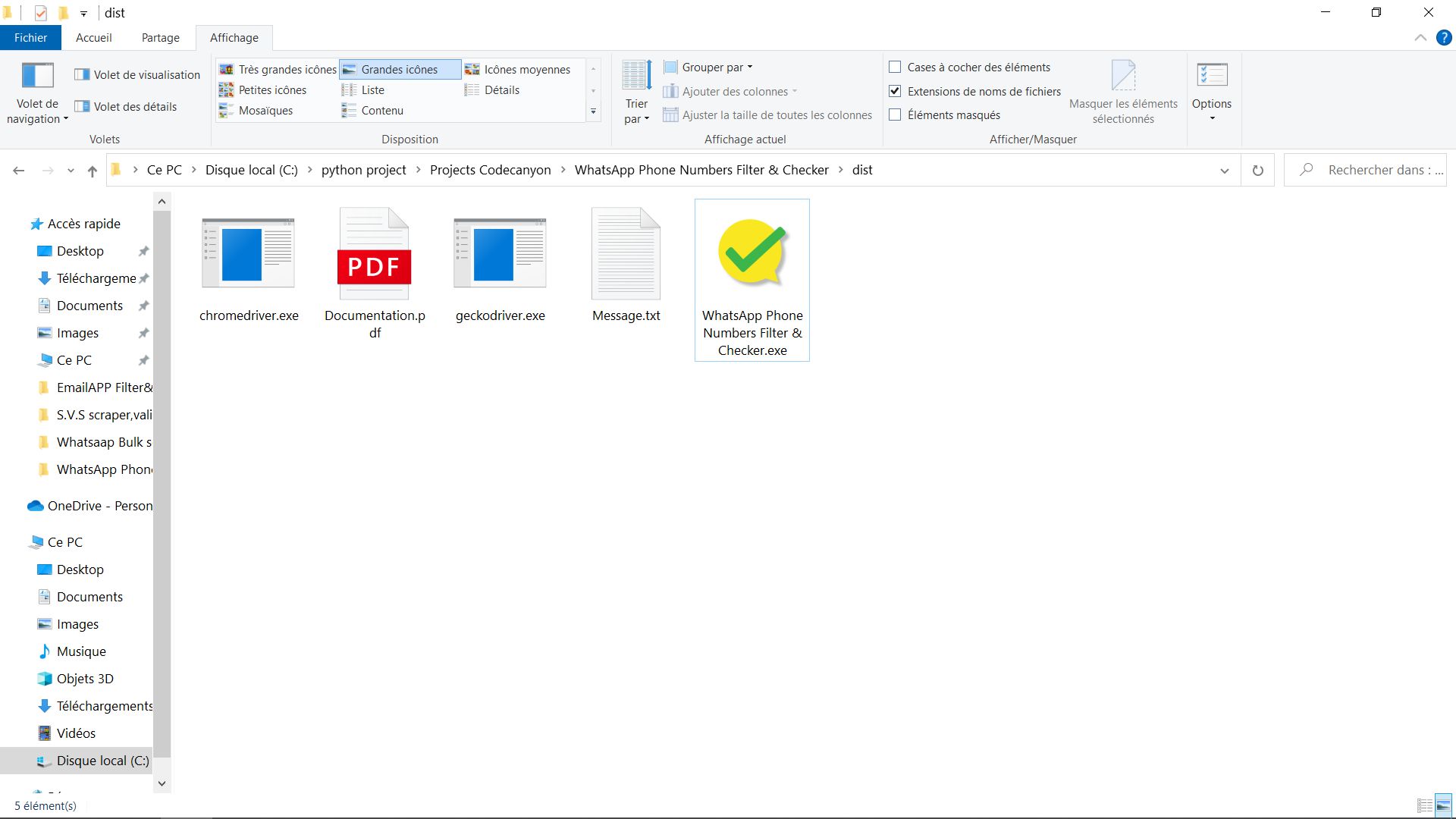Toggle Volet de visualisation preview pane
Screen dimensions: 1456x819
(137, 74)
